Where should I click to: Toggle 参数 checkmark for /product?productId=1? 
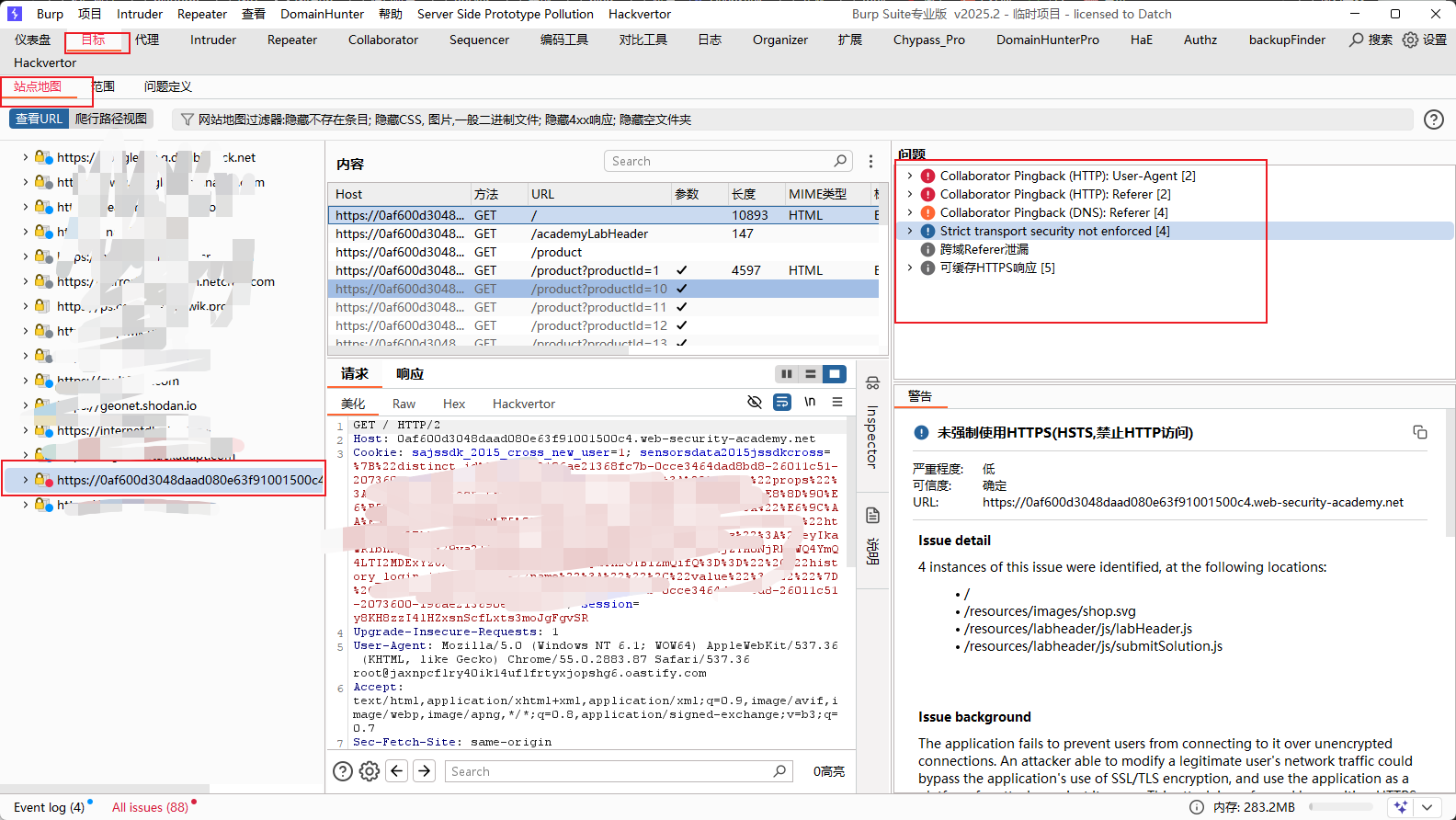pos(681,270)
